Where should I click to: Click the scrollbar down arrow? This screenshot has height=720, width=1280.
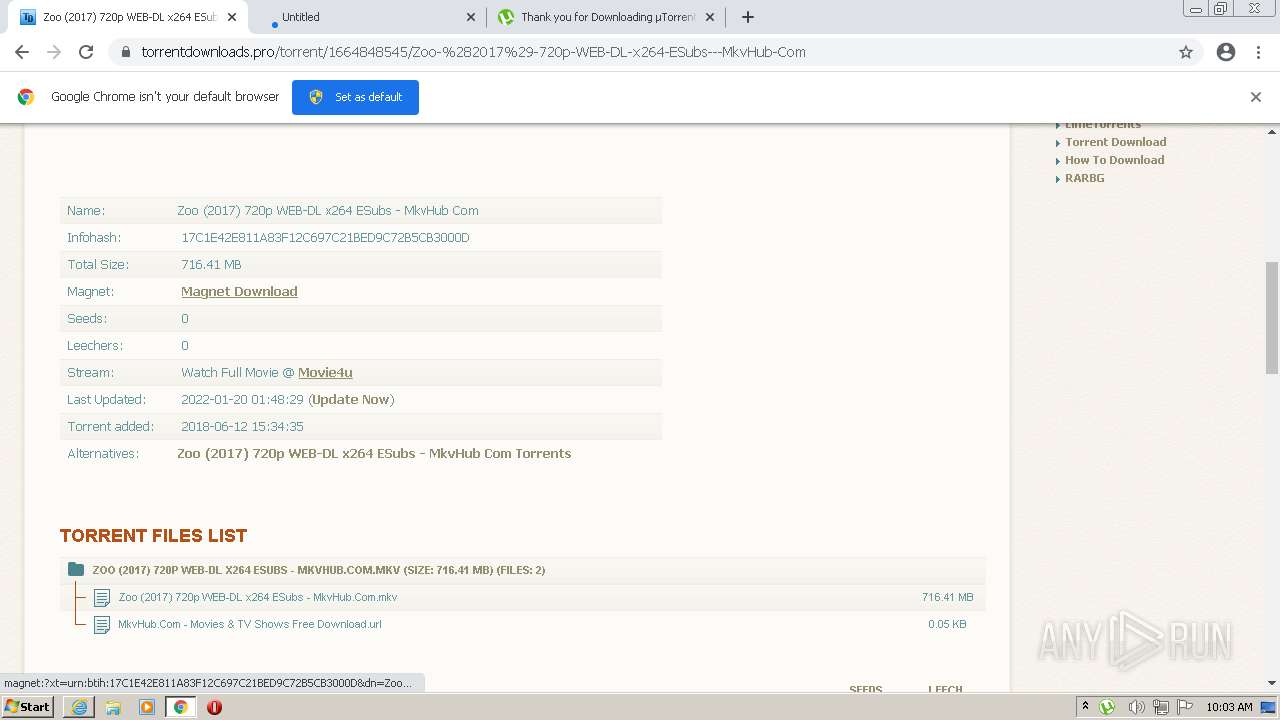click(x=1272, y=683)
